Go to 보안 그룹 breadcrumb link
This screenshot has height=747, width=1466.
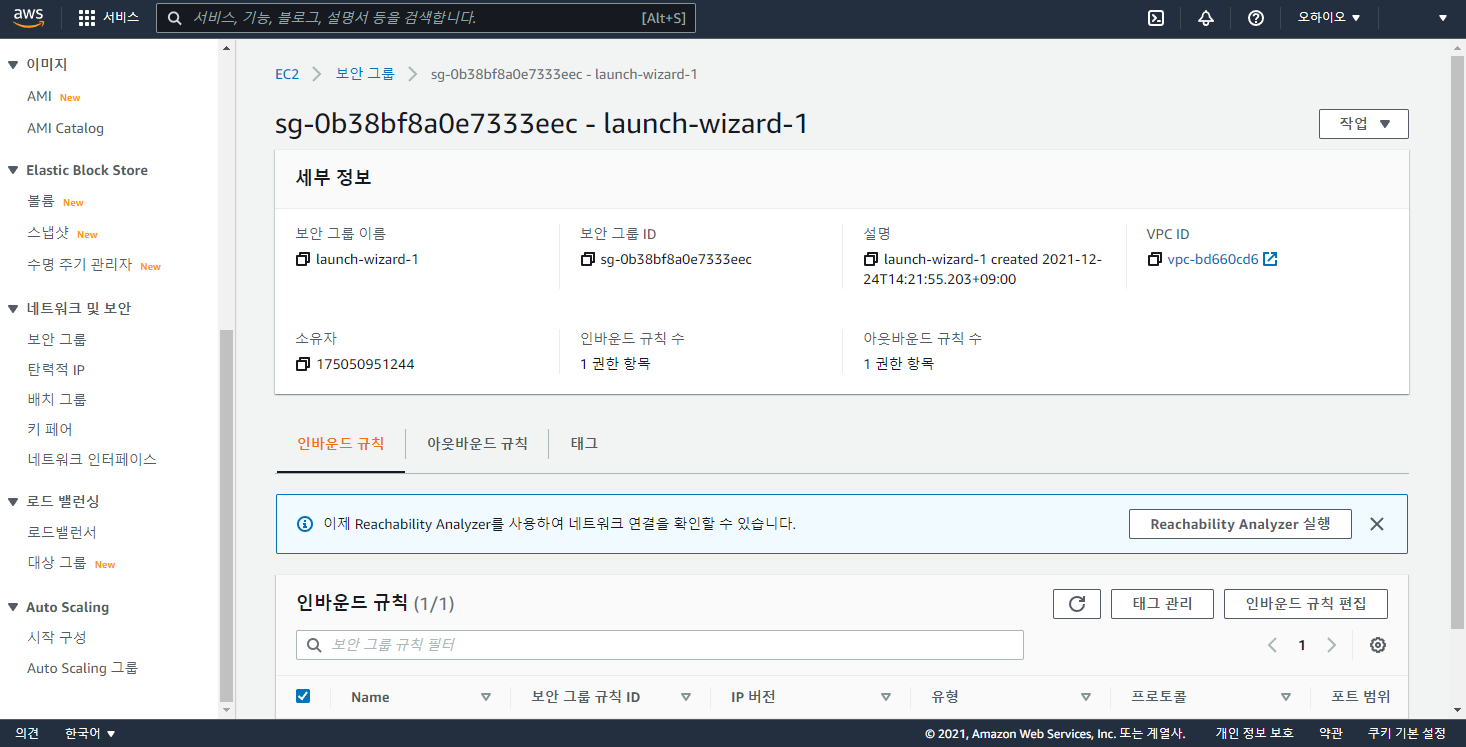coord(365,74)
